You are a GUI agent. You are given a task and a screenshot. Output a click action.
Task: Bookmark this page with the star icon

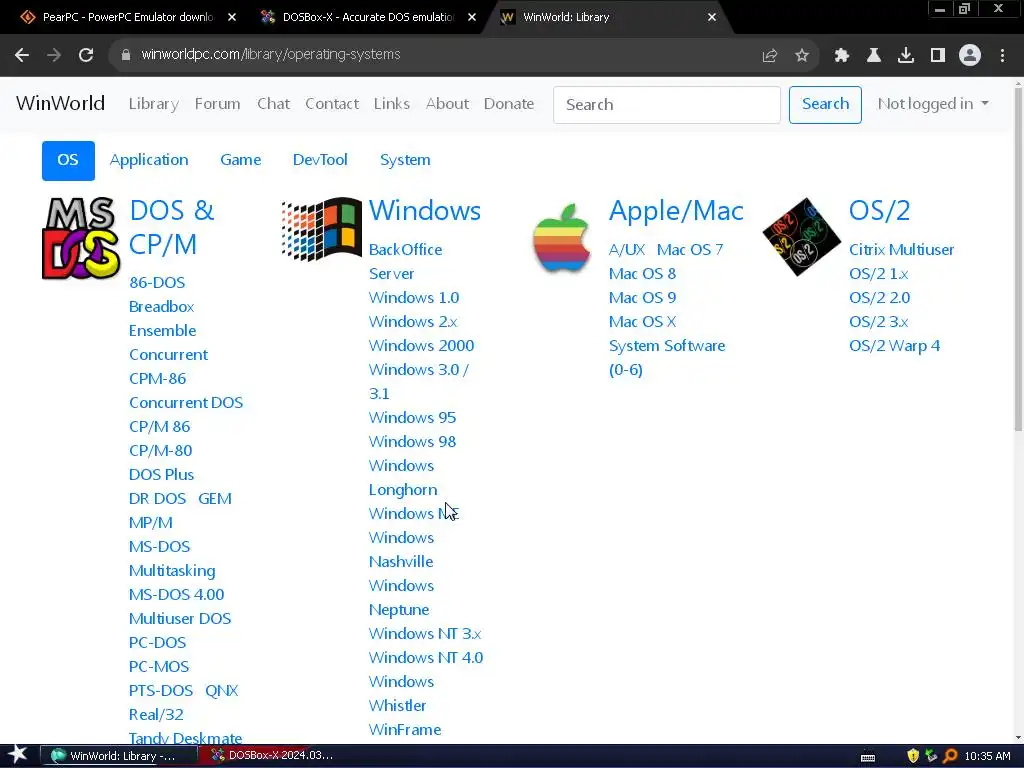point(802,56)
